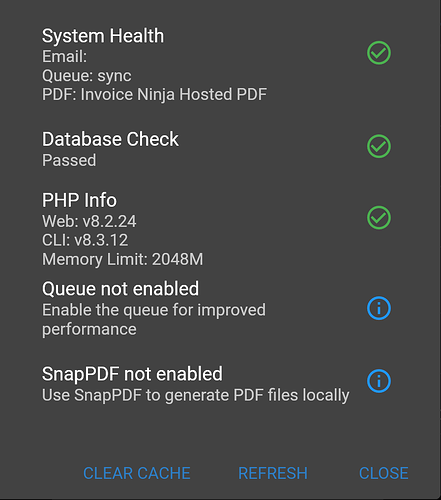
Task: Click the 'Passed' database status text
Action: click(x=69, y=160)
